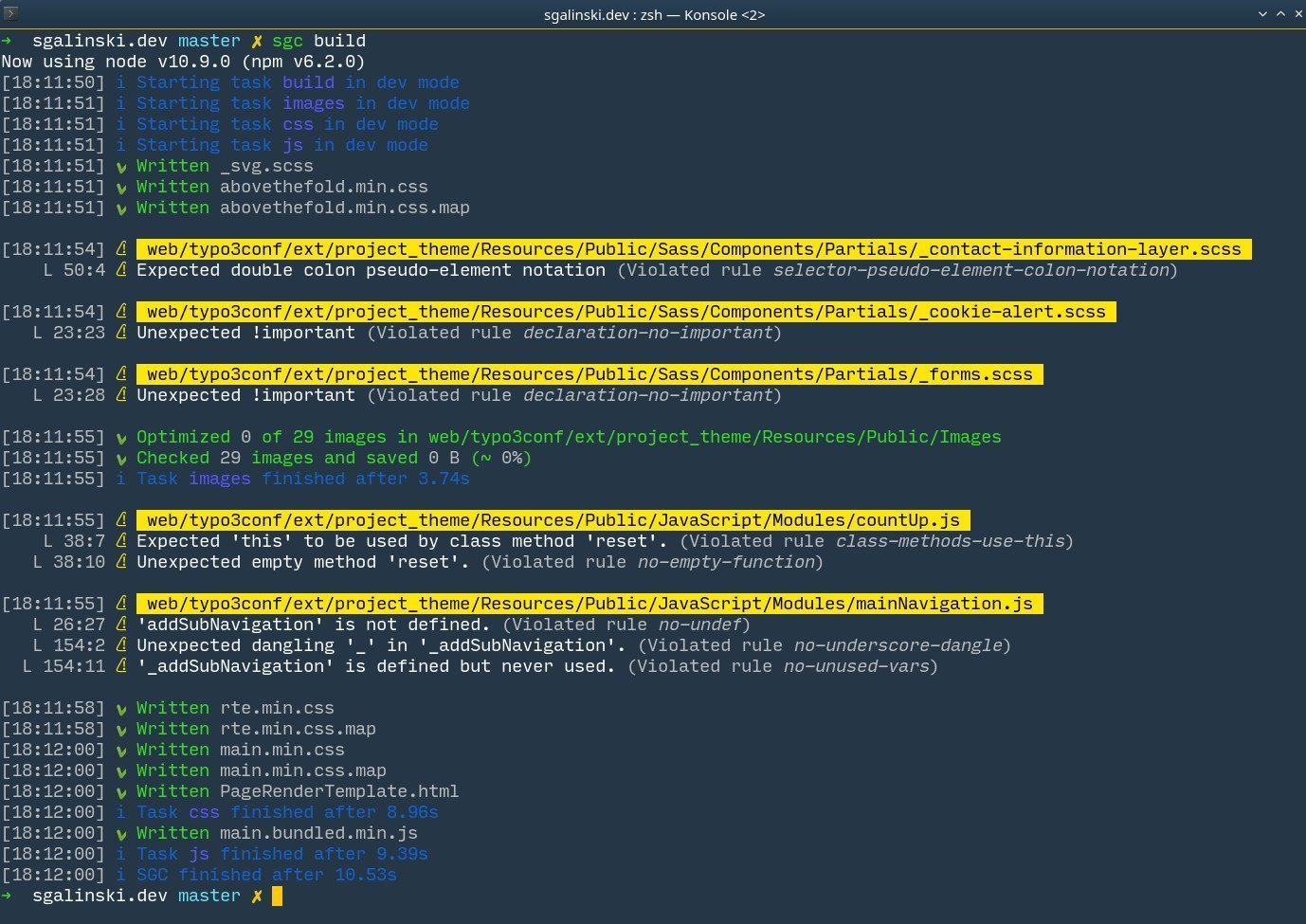
Task: Click rule name 'selector-pseudo-element-colon-notation'
Action: [x=970, y=270]
